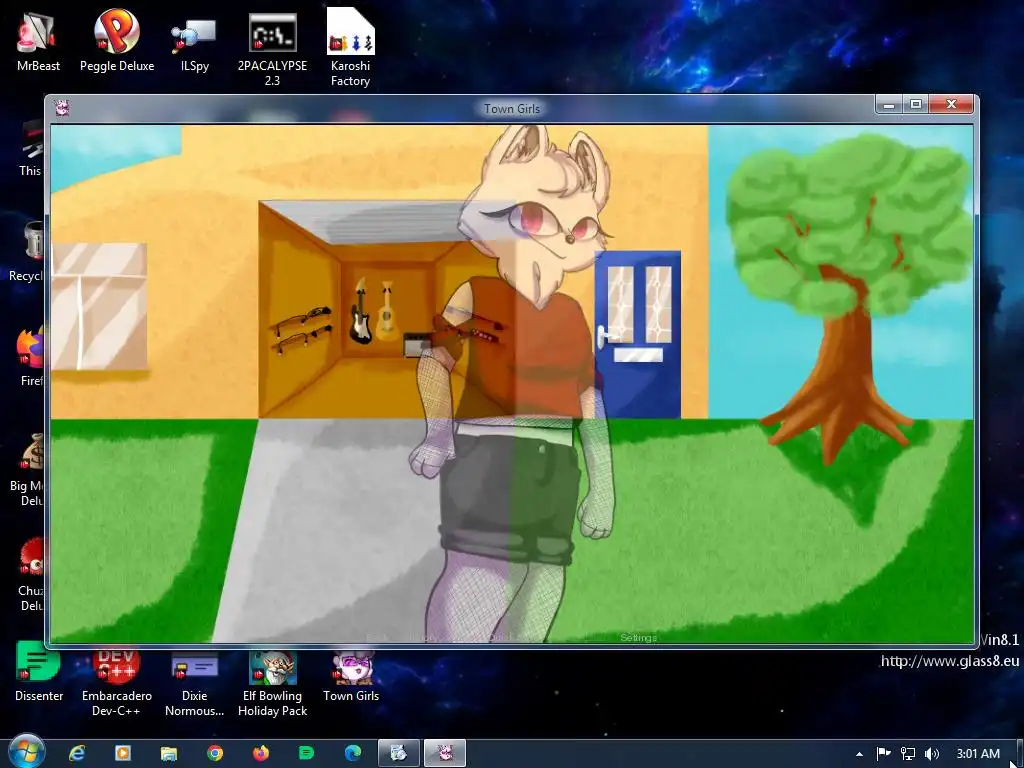Click the Town Girls window title icon
Viewport: 1024px width, 768px height.
pos(63,108)
